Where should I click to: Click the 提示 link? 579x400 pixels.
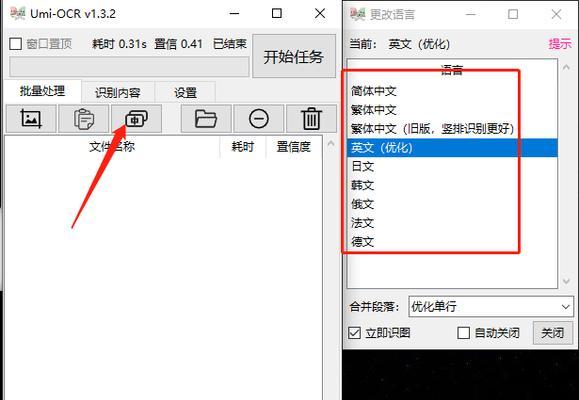(560, 44)
